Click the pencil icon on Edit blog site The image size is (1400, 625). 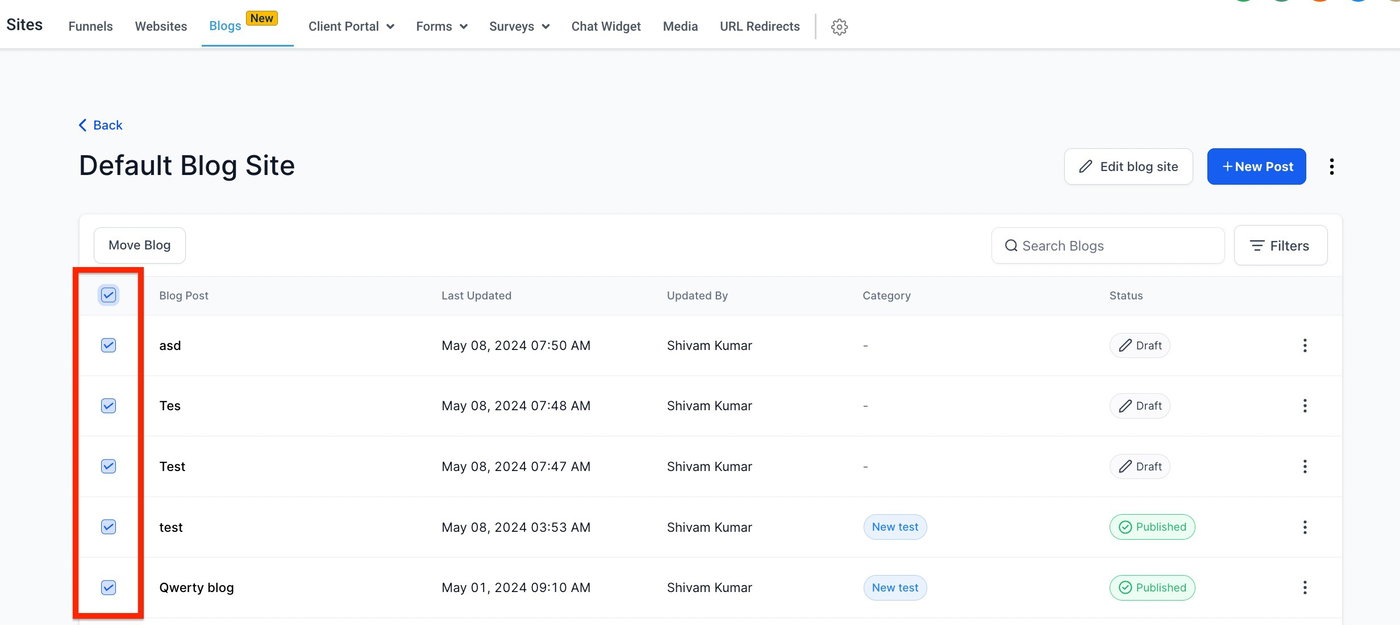(1085, 167)
